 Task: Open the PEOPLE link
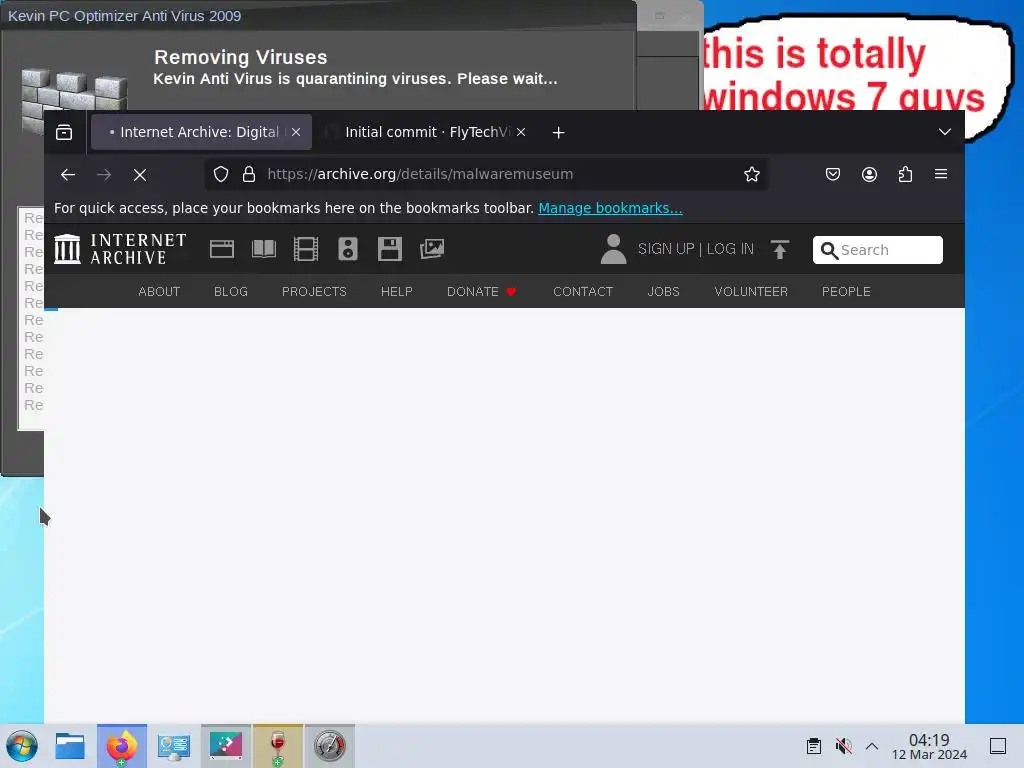tap(846, 292)
